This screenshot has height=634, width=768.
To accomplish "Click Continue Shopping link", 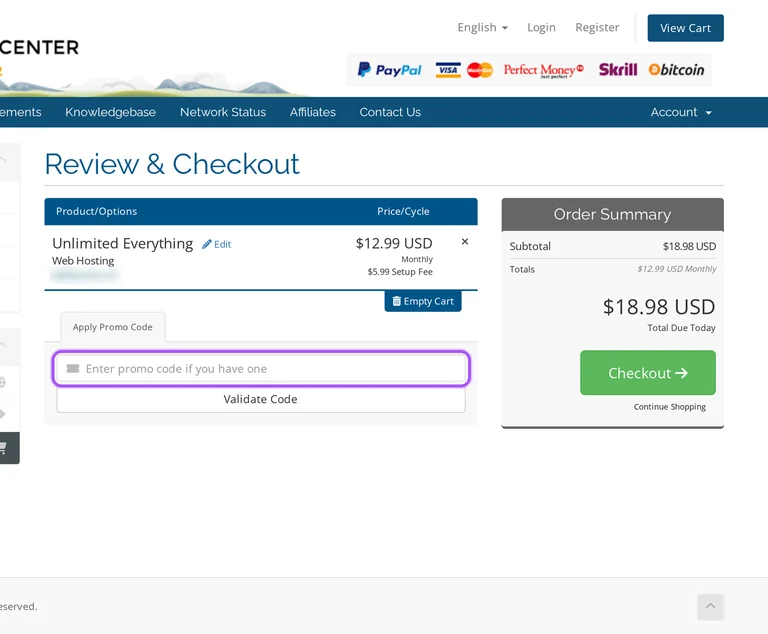I will (670, 407).
